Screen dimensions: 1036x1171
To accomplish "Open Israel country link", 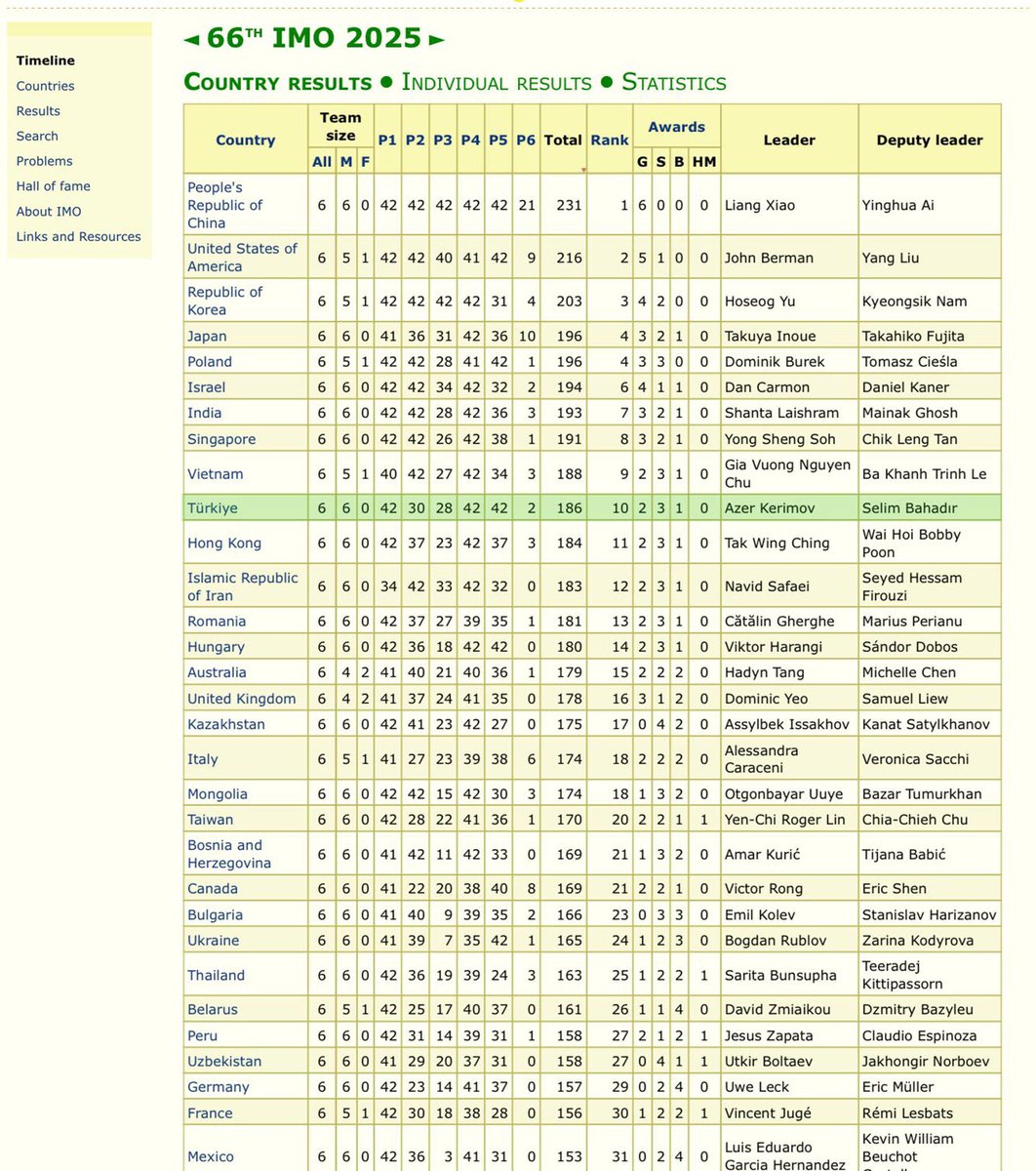I will [x=206, y=387].
